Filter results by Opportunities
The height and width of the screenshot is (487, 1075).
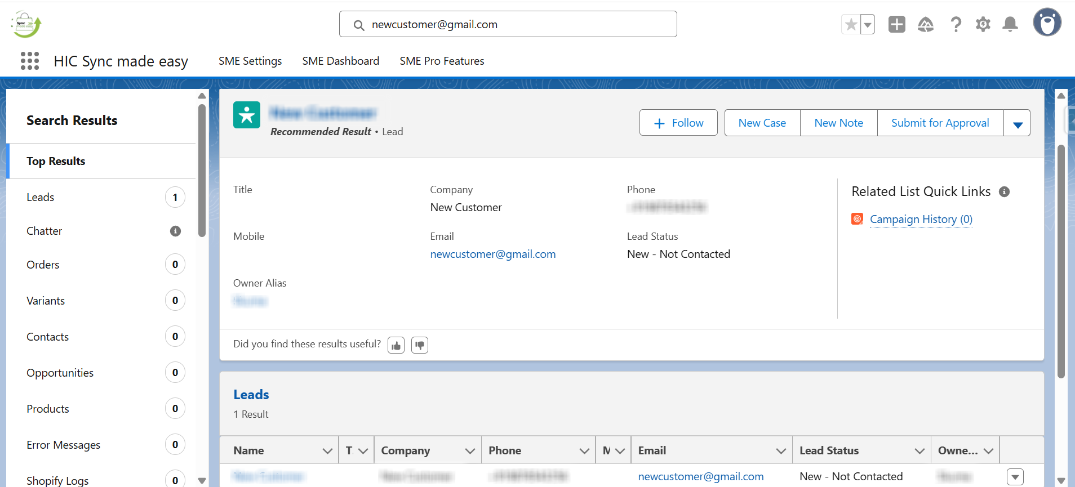tap(101, 373)
